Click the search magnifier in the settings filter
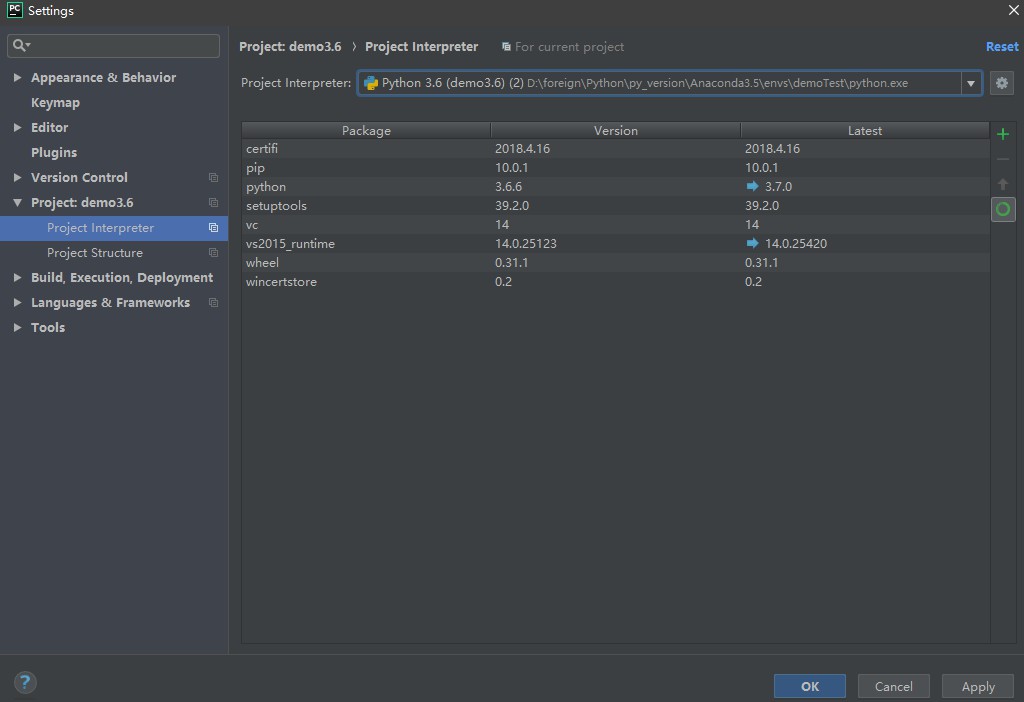 19,45
